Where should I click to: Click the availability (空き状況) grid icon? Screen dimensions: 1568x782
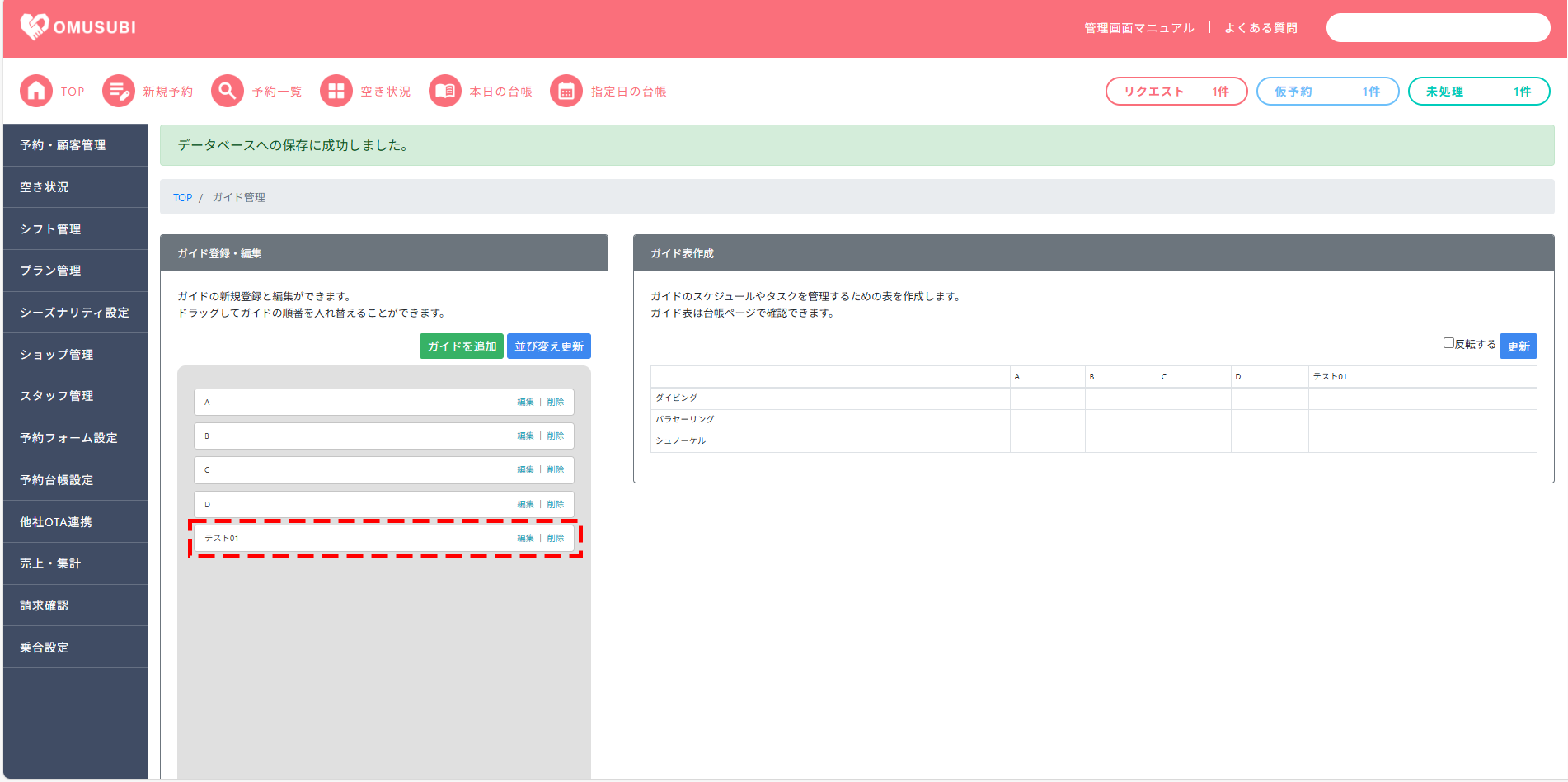pyautogui.click(x=336, y=91)
